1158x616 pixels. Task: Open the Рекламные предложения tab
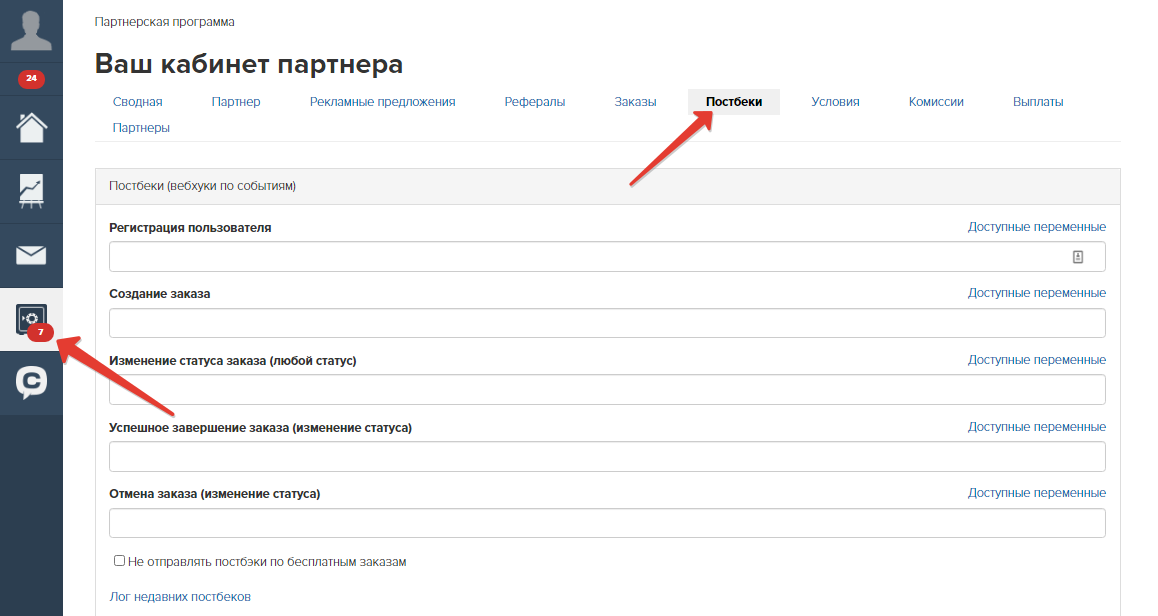coord(383,102)
